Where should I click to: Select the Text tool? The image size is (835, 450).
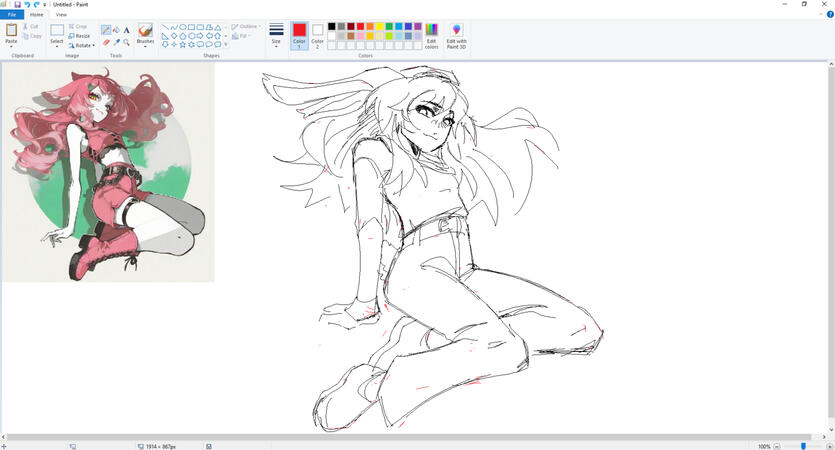coord(127,30)
